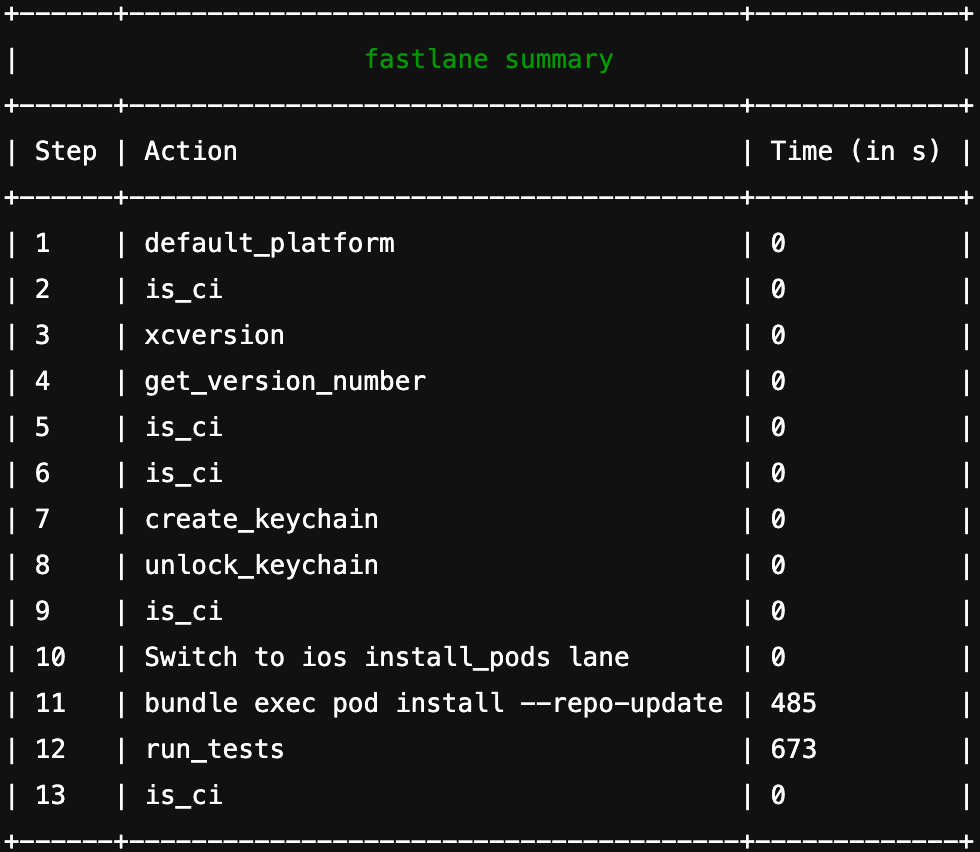Select the "bundle exec pod install --repo-update" action
The image size is (980, 852).
tap(433, 704)
